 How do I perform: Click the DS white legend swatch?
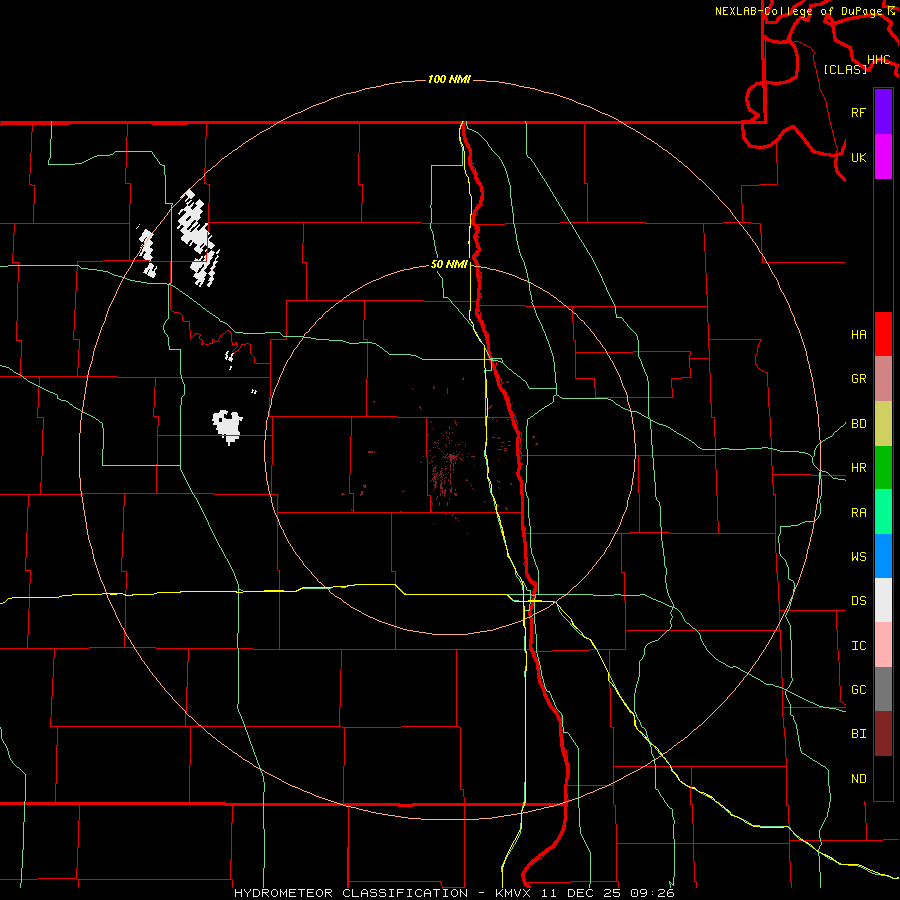point(883,600)
